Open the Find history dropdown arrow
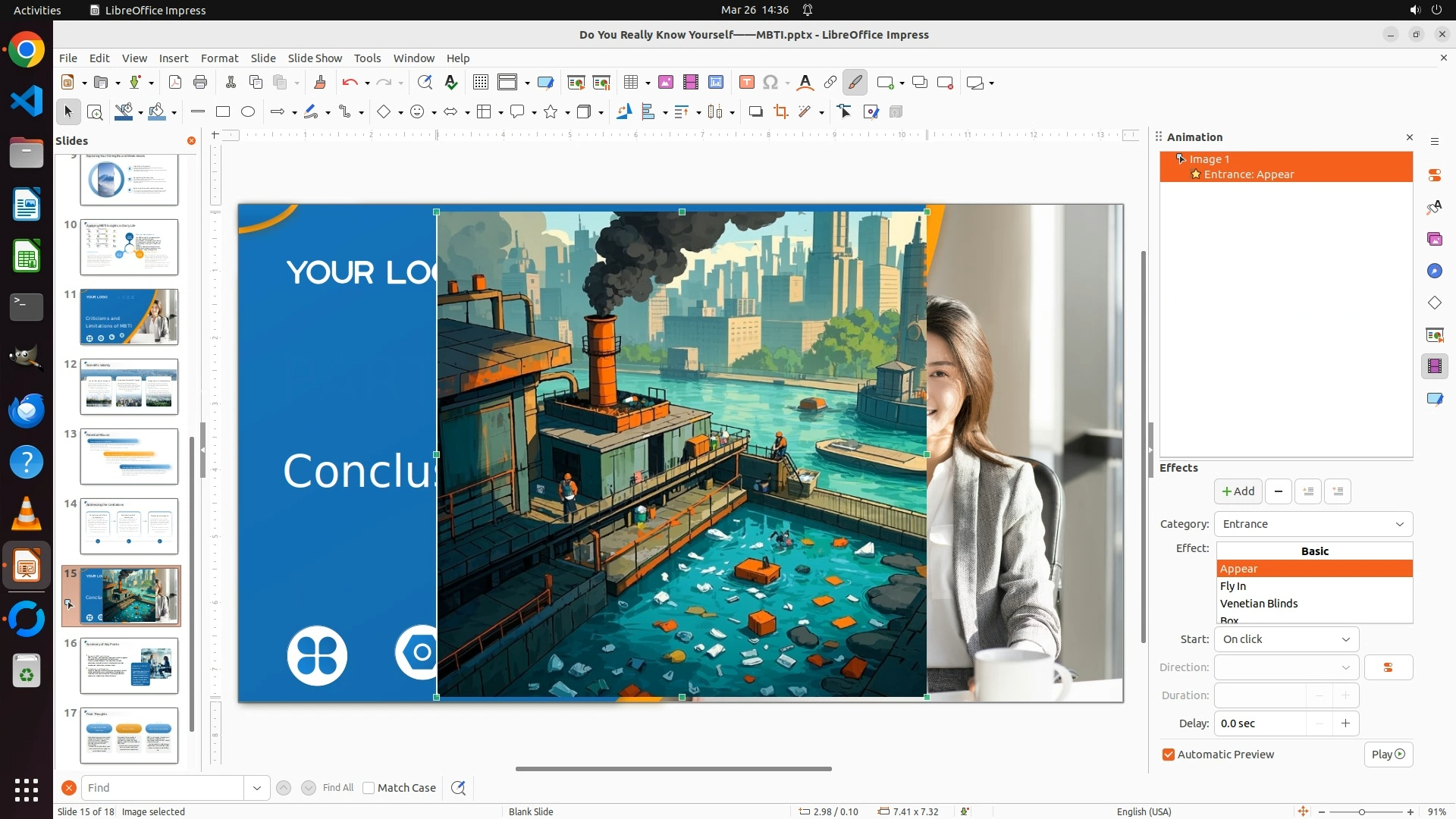This screenshot has width=1456, height=819. (x=257, y=788)
